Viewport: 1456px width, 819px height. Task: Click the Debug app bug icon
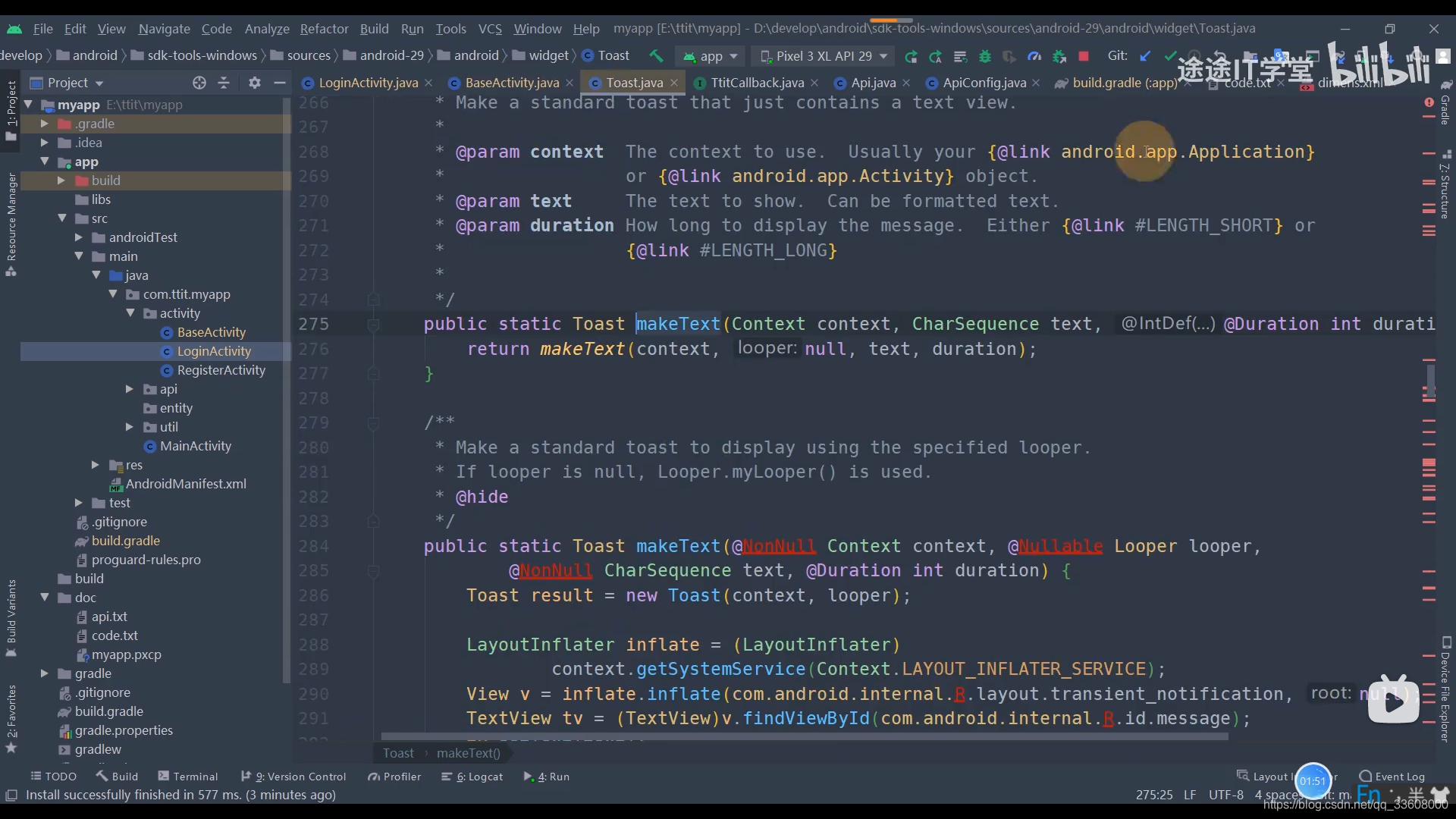click(x=985, y=56)
